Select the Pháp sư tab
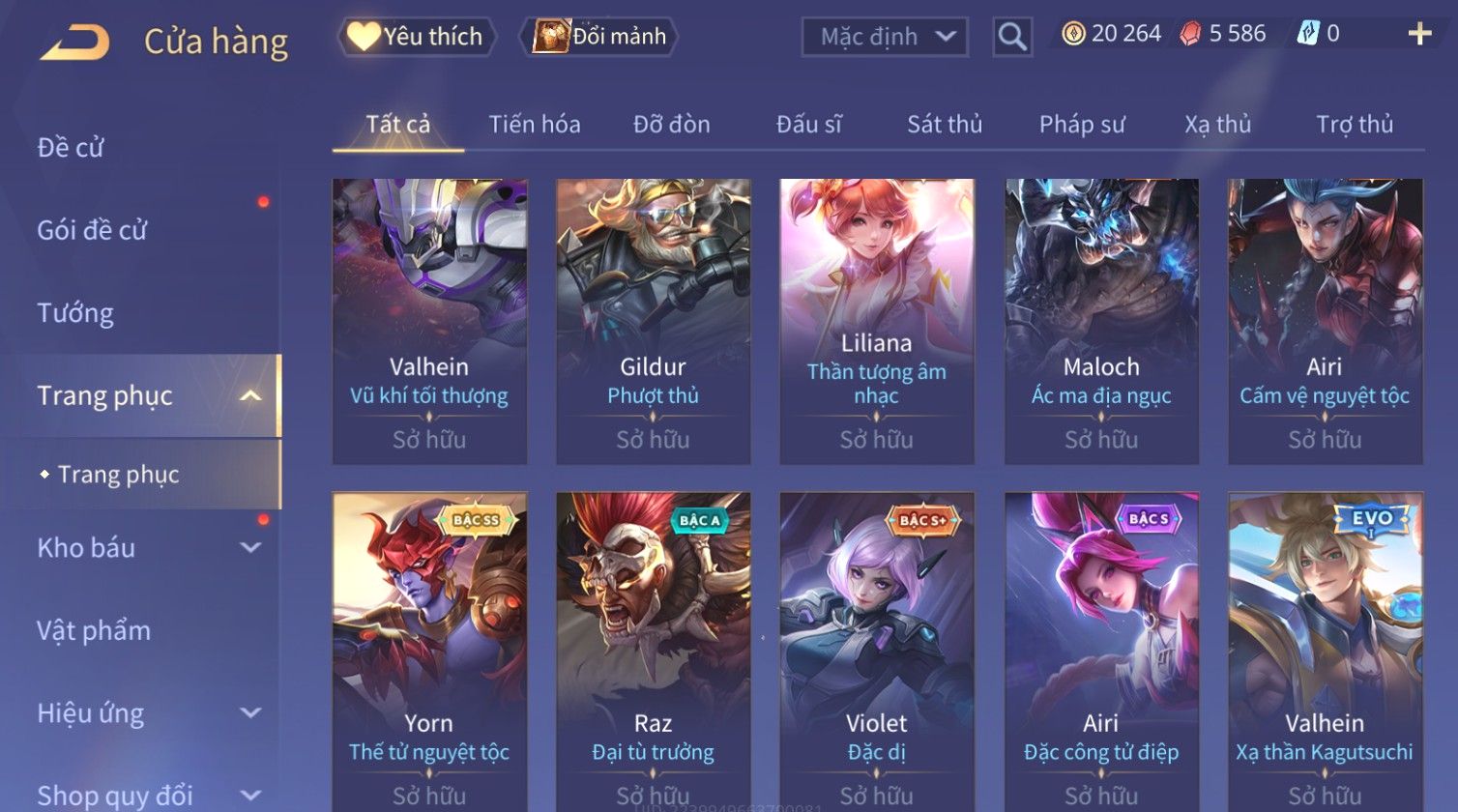The image size is (1458, 812). (1082, 124)
